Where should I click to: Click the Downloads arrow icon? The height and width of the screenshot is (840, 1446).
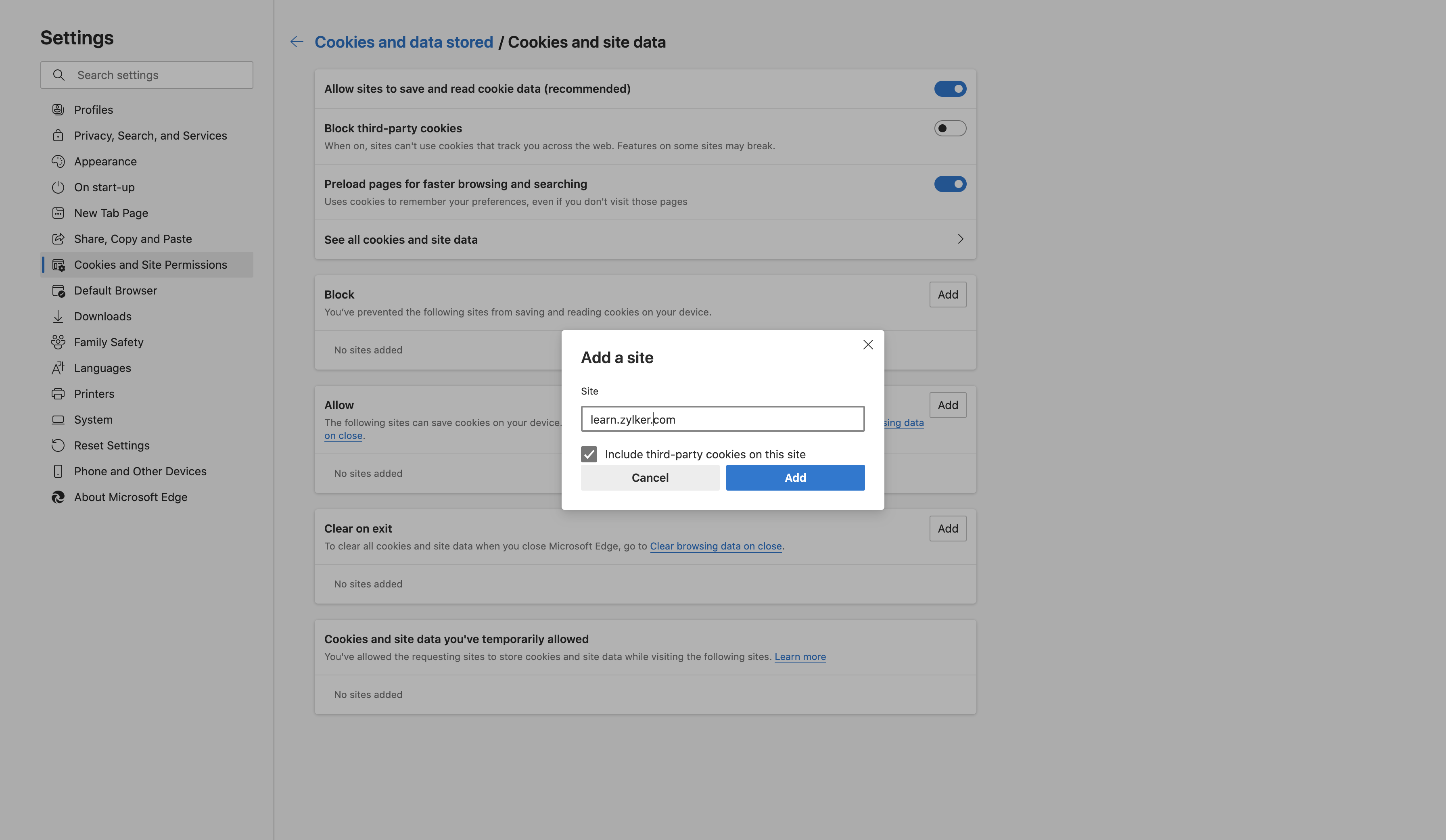[x=58, y=316]
